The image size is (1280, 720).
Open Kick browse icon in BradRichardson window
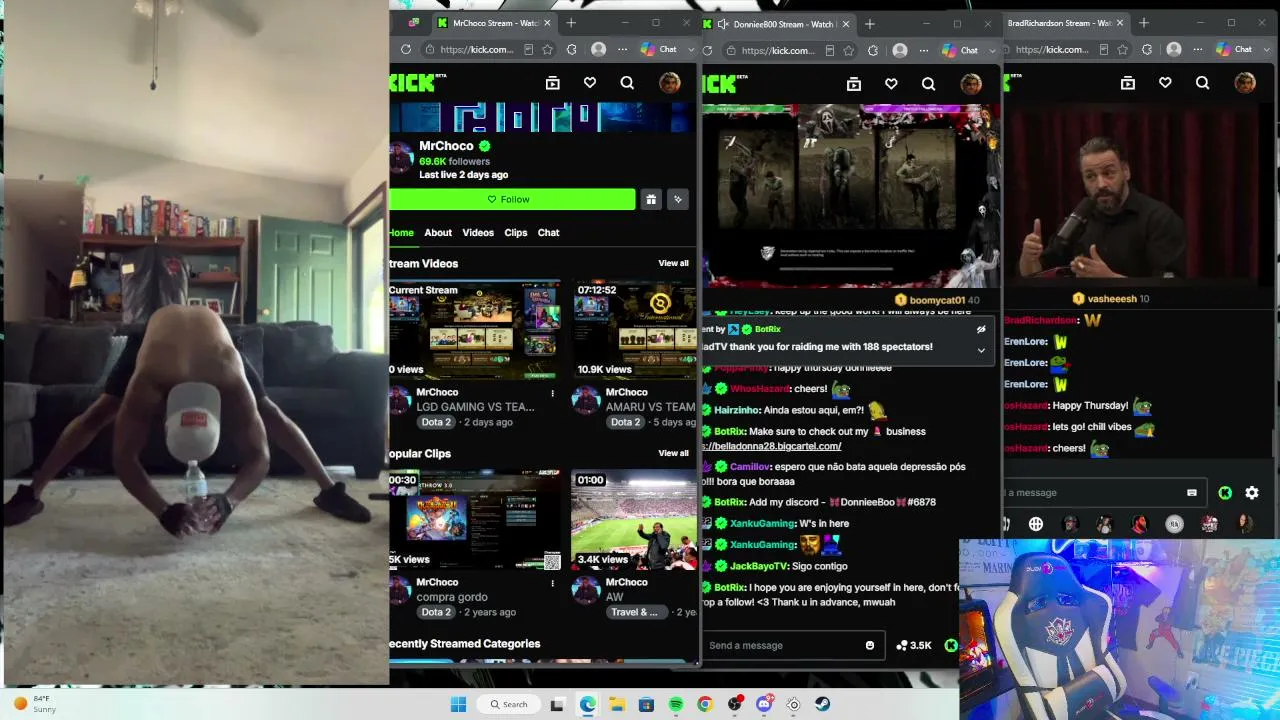coord(1128,84)
